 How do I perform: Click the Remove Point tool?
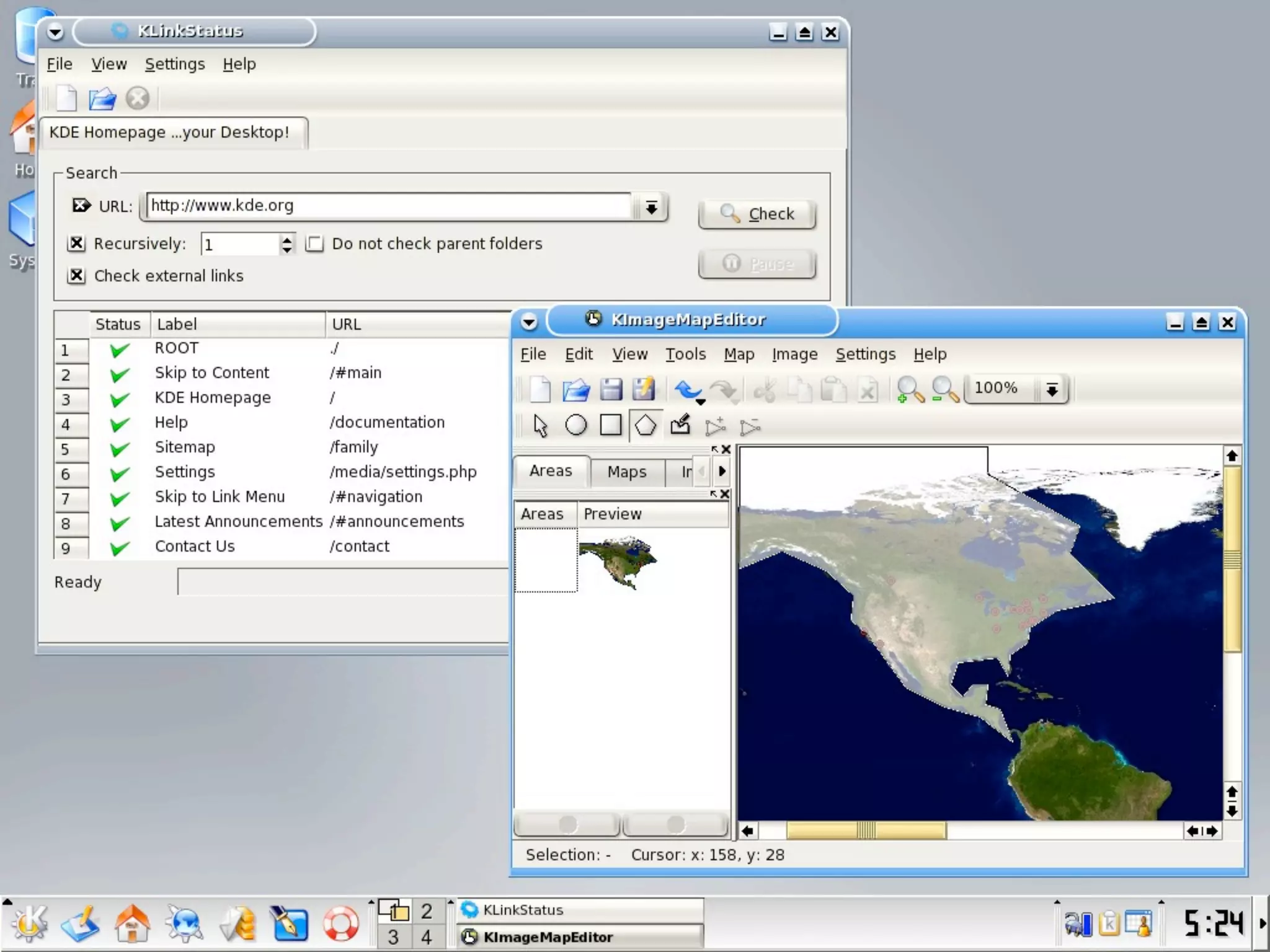pyautogui.click(x=750, y=426)
